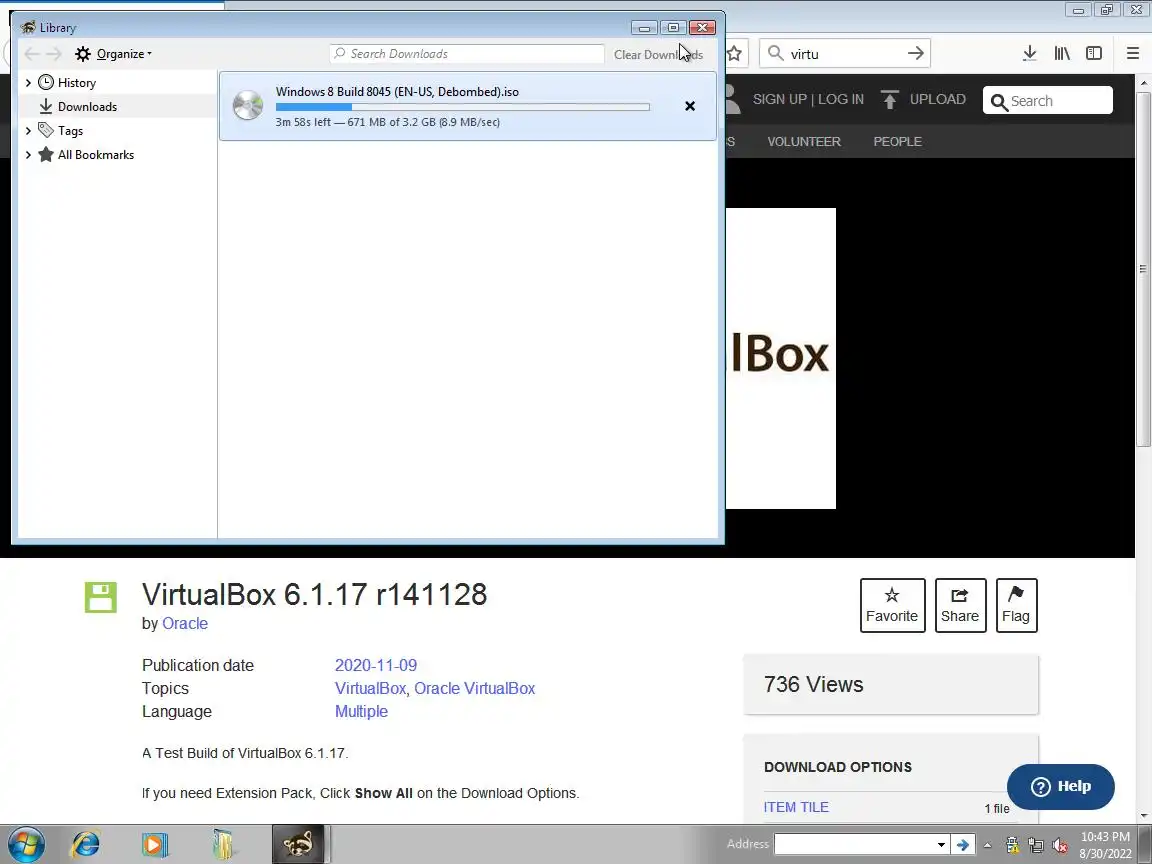Click the bookmark star in browser toolbar
1152x864 pixels.
click(x=734, y=54)
